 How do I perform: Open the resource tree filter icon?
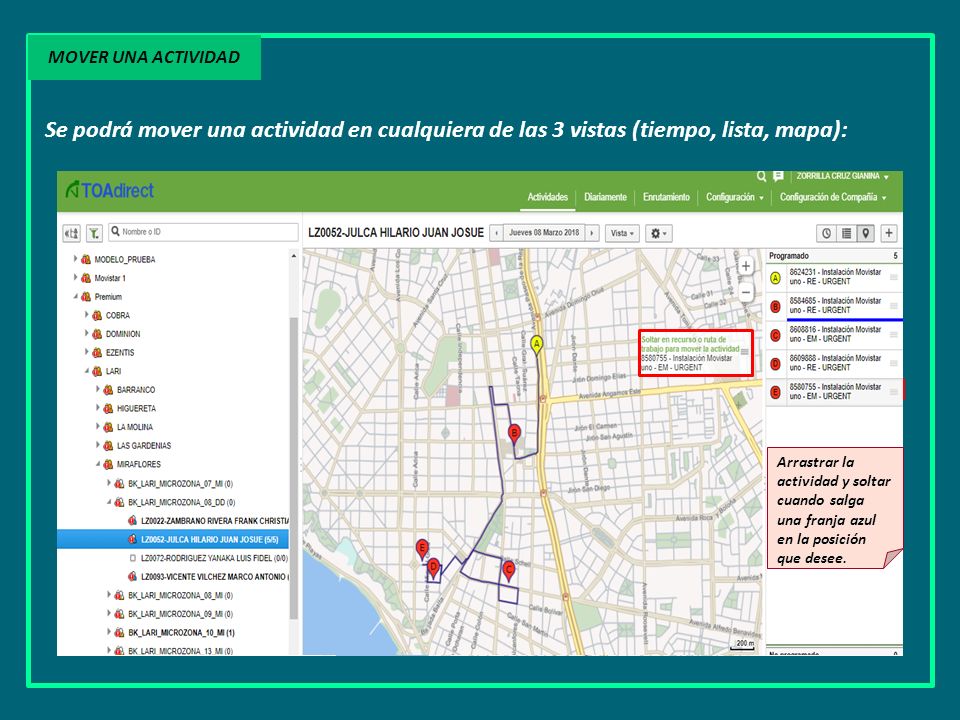pos(94,233)
